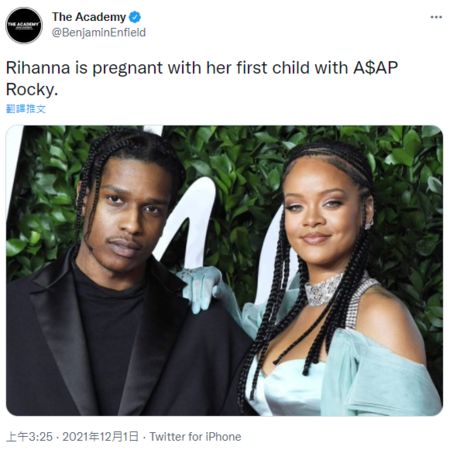Image resolution: width=453 pixels, height=450 pixels.
Task: Click the 2021年12月1日 date stamp
Action: pyautogui.click(x=100, y=436)
